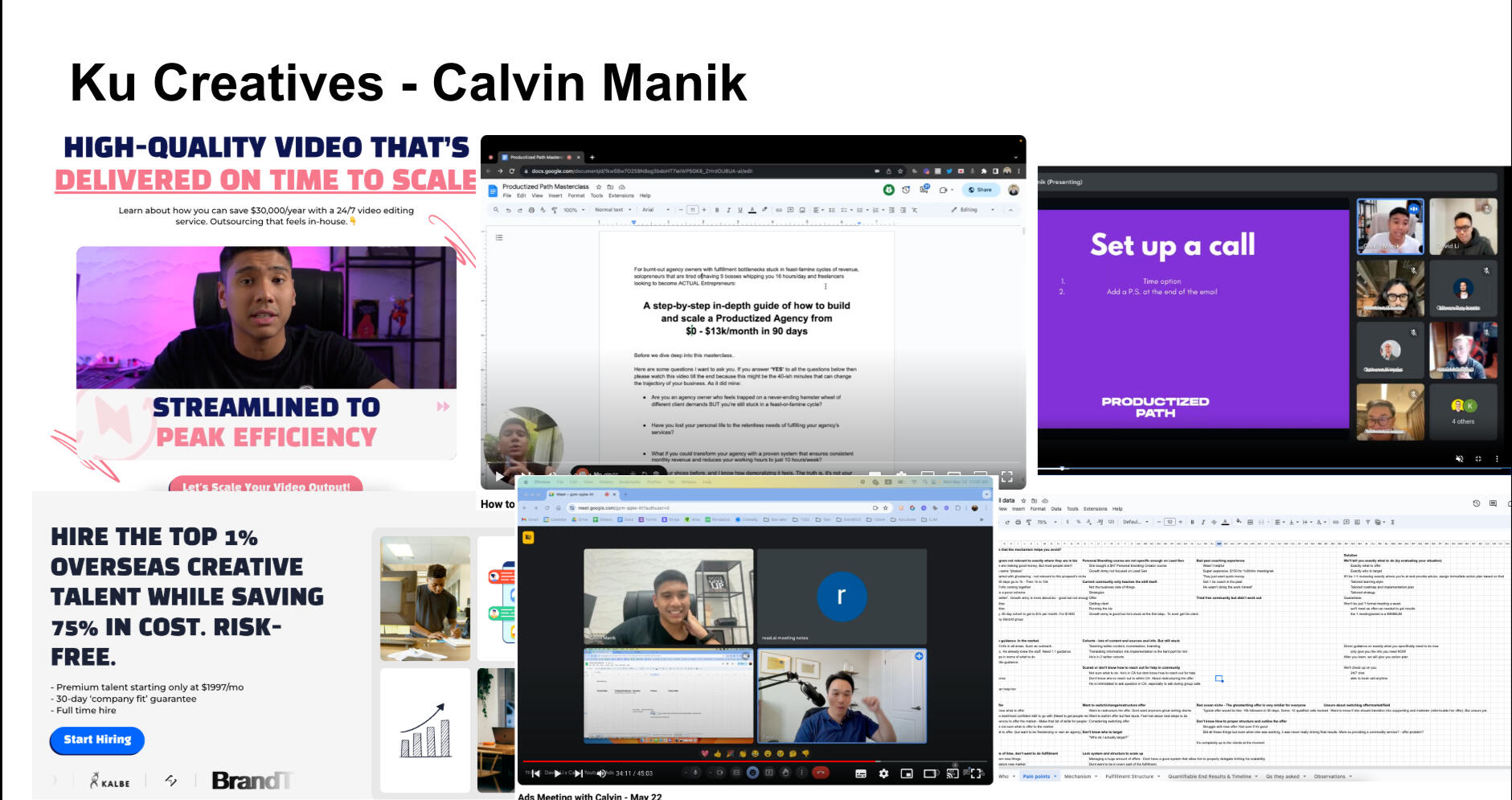Open the Insert menu in Google Docs
Image resolution: width=1512 pixels, height=800 pixels.
[555, 195]
